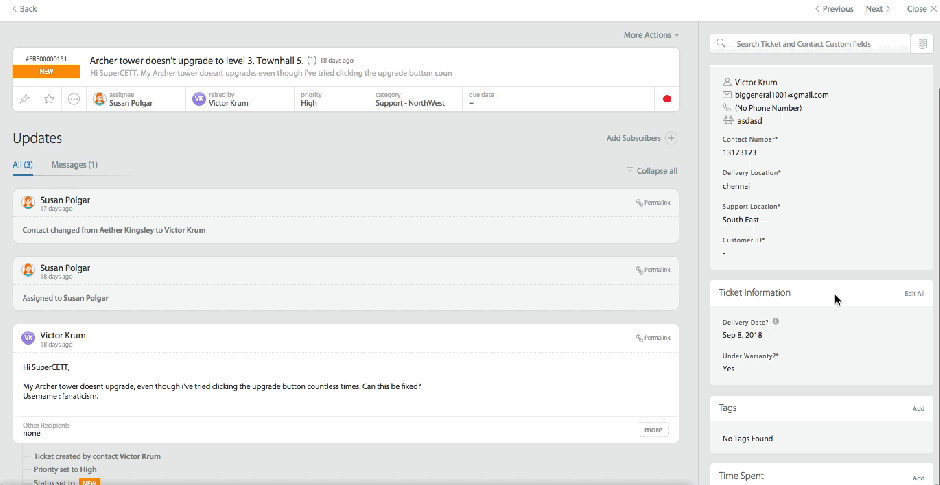Pin the ticket with the pin icon
The width and height of the screenshot is (940, 485).
pyautogui.click(x=25, y=99)
